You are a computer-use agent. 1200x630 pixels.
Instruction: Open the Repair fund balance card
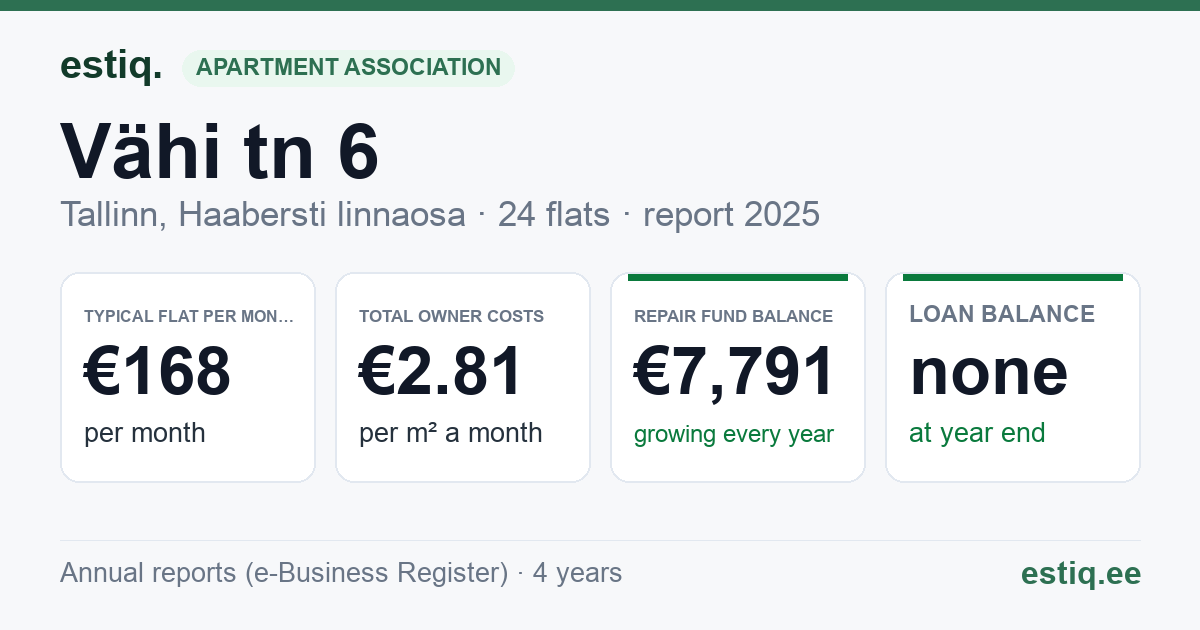[x=738, y=377]
